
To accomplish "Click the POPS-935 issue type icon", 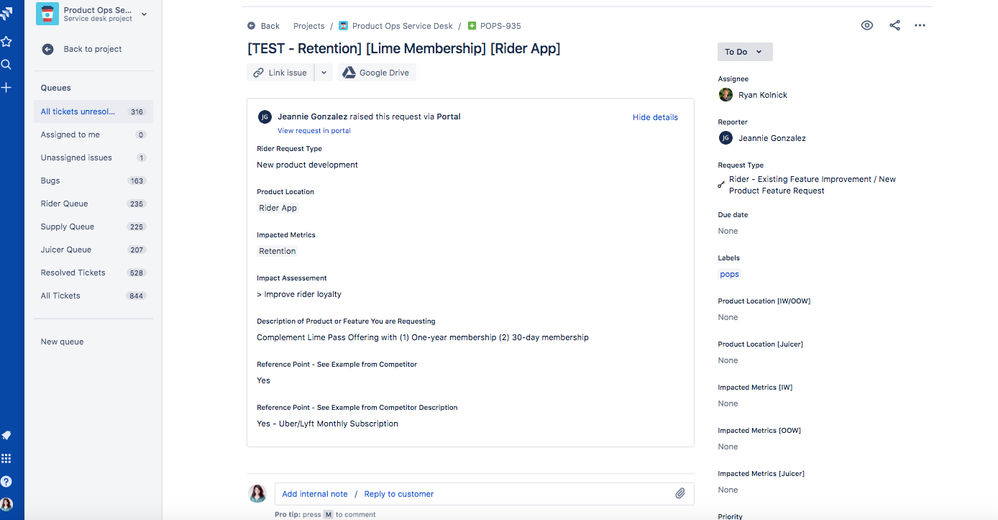I will (x=472, y=26).
